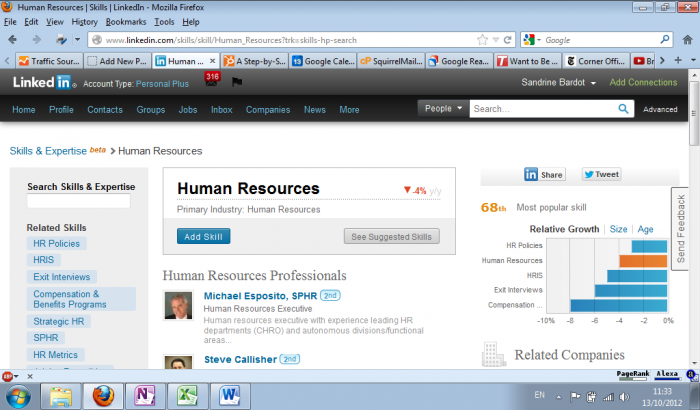Image resolution: width=700 pixels, height=410 pixels.
Task: Click the taskbar volume speaker icon
Action: (625, 397)
